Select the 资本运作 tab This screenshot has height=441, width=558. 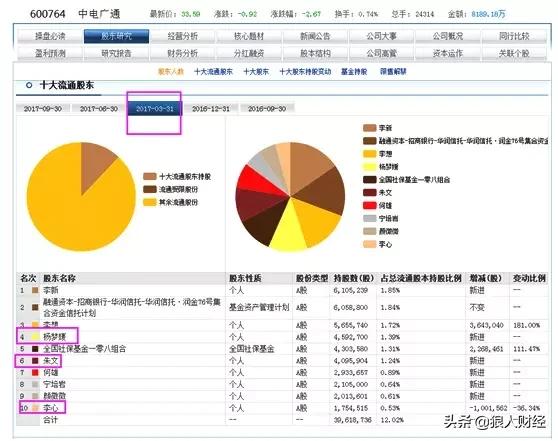coord(448,53)
